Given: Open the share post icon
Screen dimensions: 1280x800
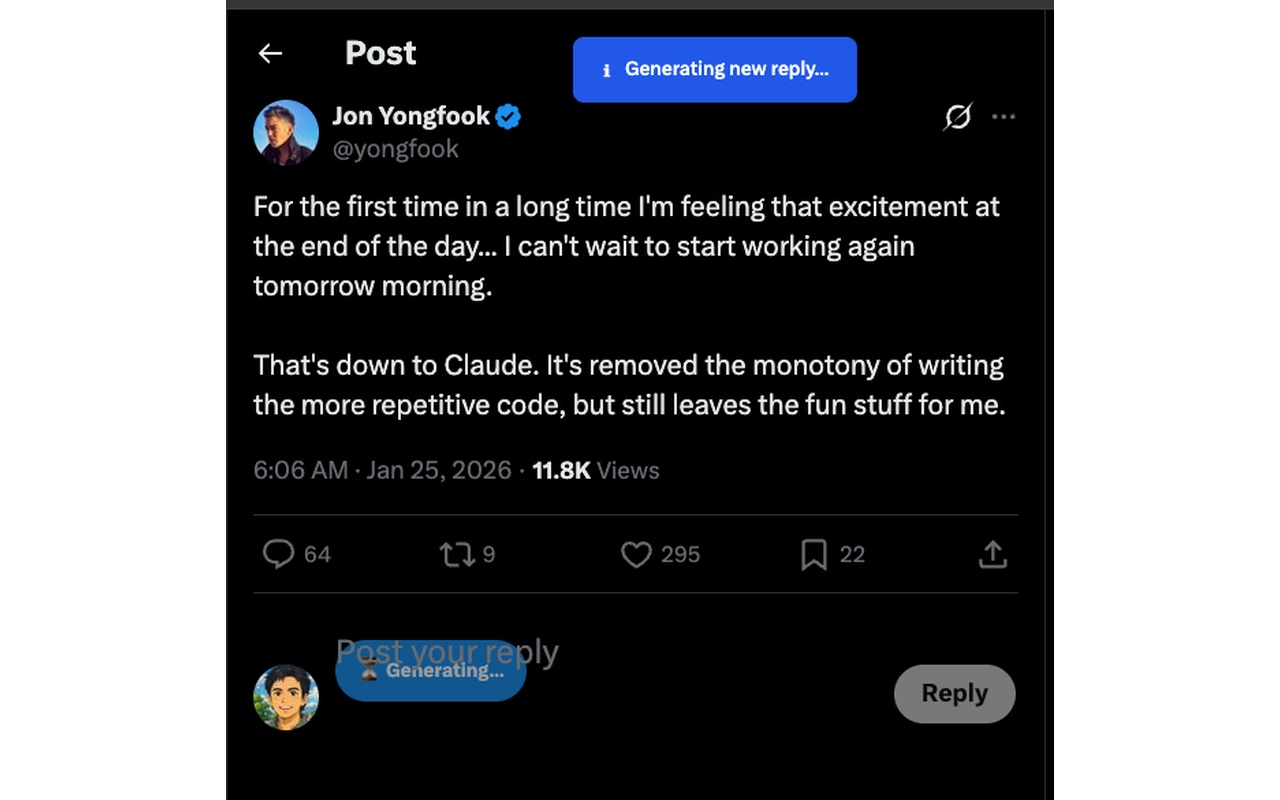Looking at the screenshot, I should click(x=991, y=554).
